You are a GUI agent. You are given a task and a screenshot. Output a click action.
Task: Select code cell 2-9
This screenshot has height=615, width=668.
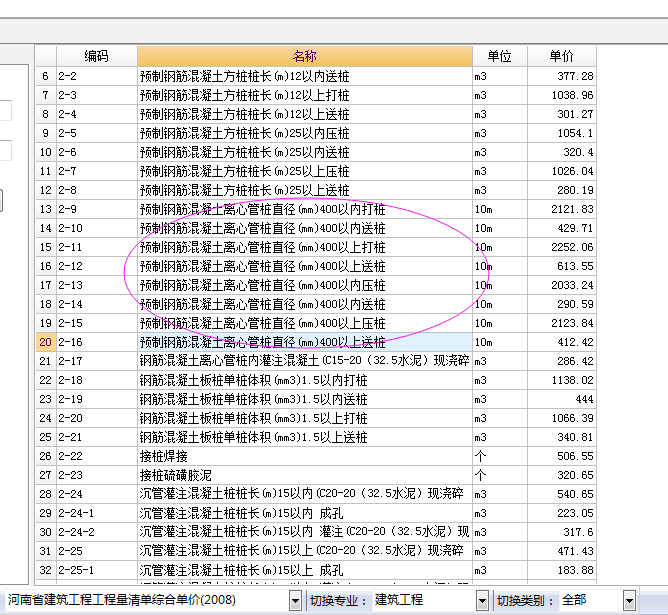point(97,209)
